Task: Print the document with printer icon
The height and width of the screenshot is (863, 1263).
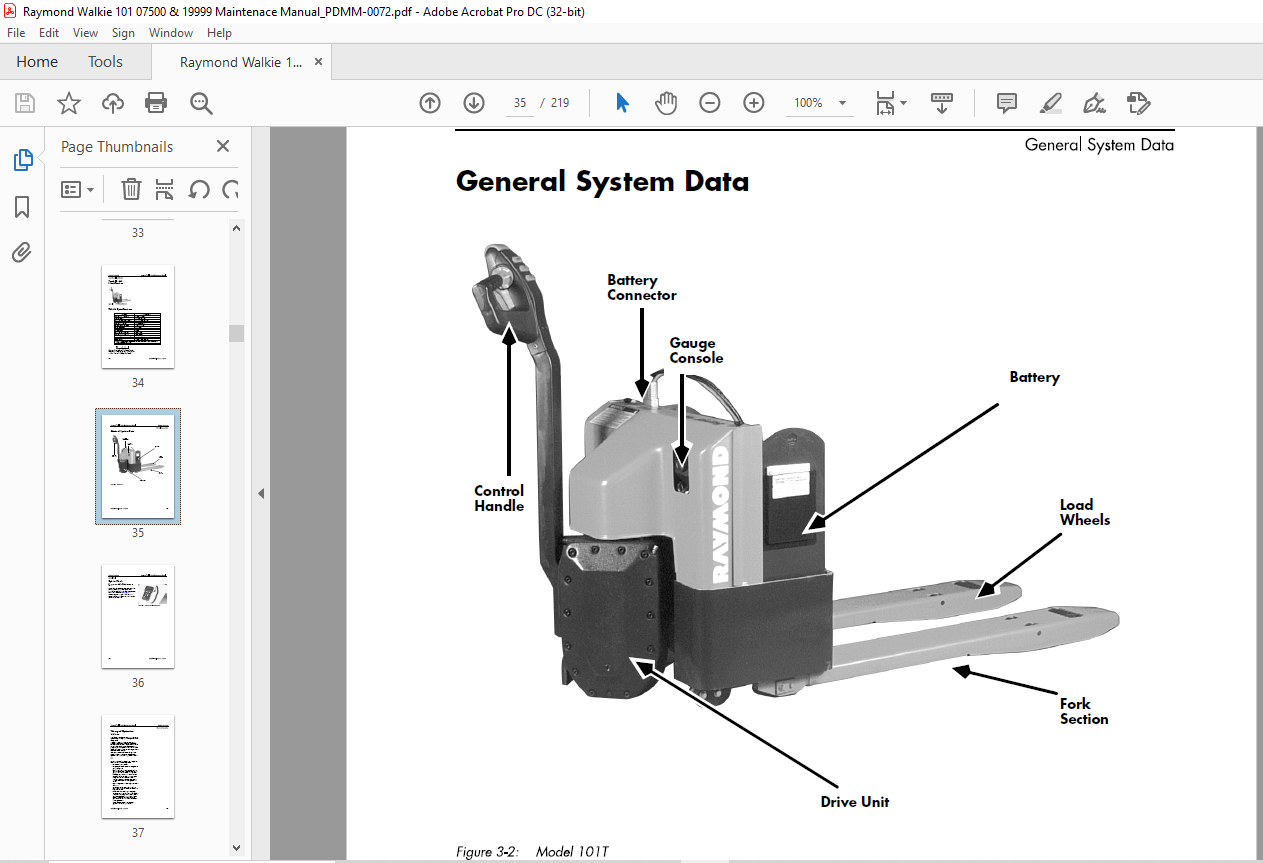Action: (x=156, y=103)
